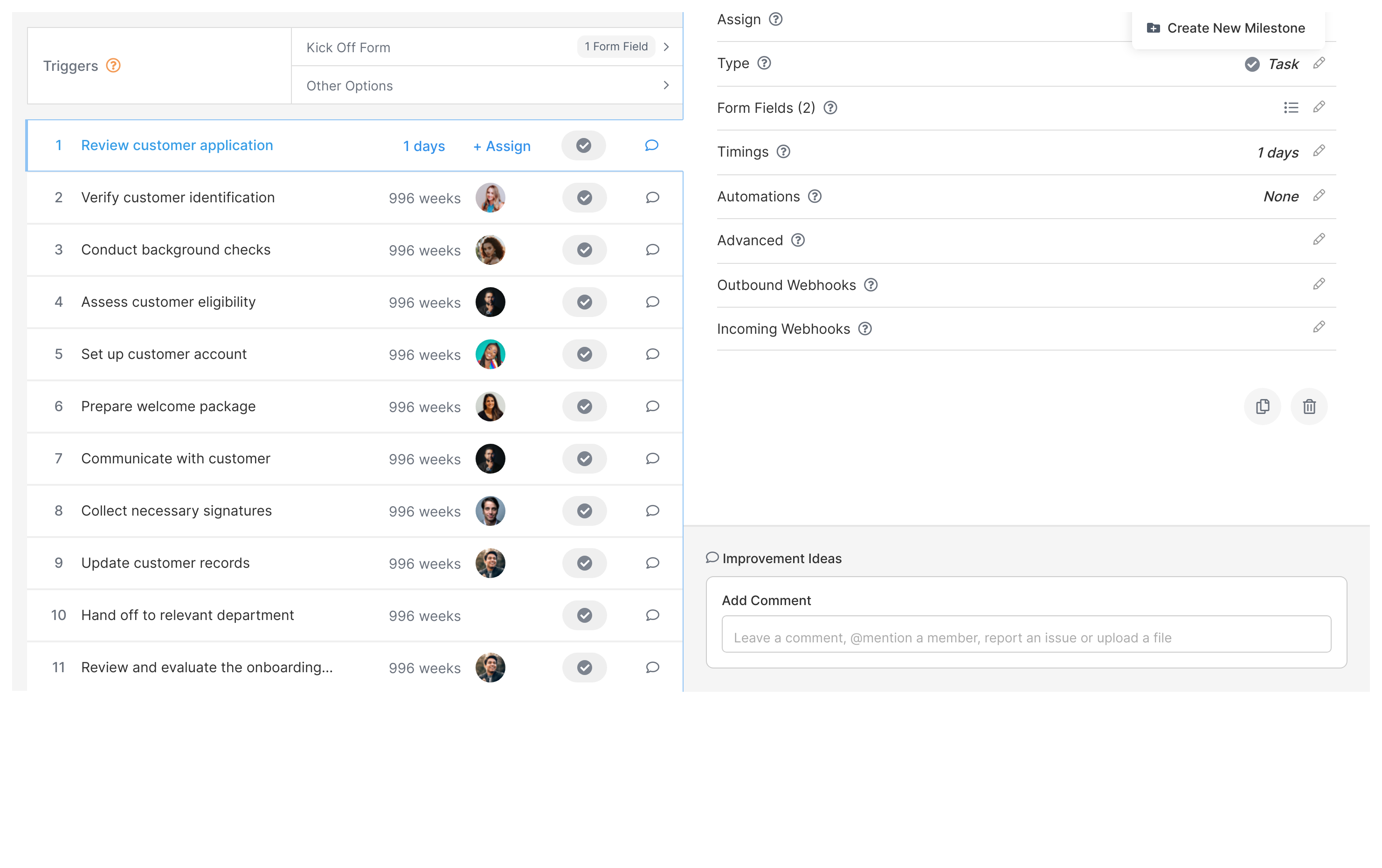The height and width of the screenshot is (868, 1382).
Task: Expand the Advanced section
Action: click(1320, 240)
